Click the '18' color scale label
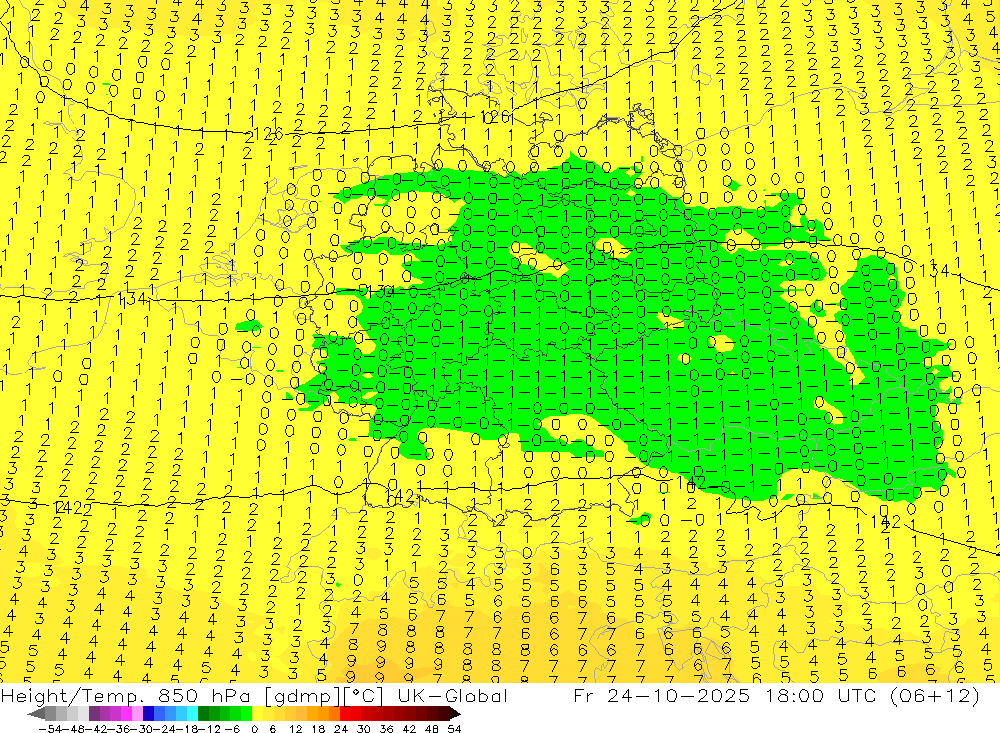This screenshot has width=1000, height=733. tap(318, 729)
